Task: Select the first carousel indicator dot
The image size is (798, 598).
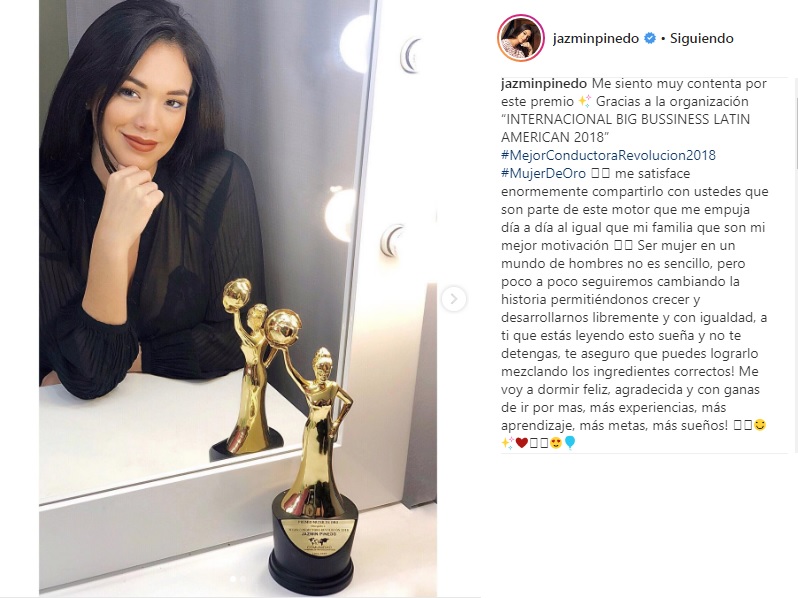Action: click(x=234, y=579)
